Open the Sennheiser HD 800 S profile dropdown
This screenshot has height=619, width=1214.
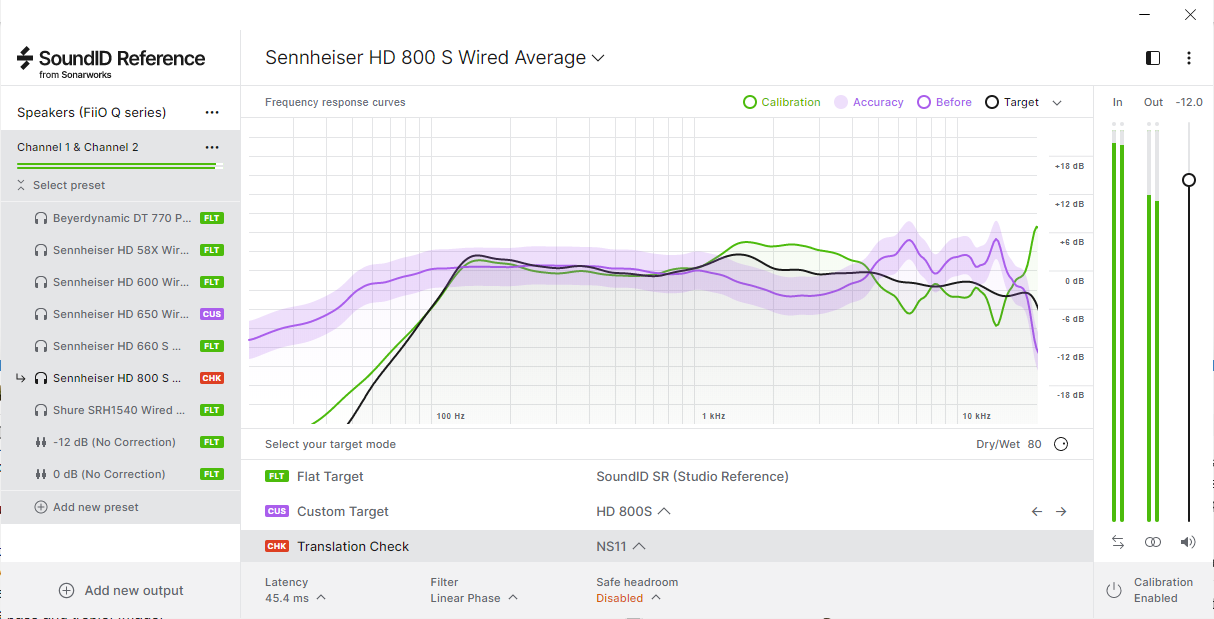tap(435, 58)
